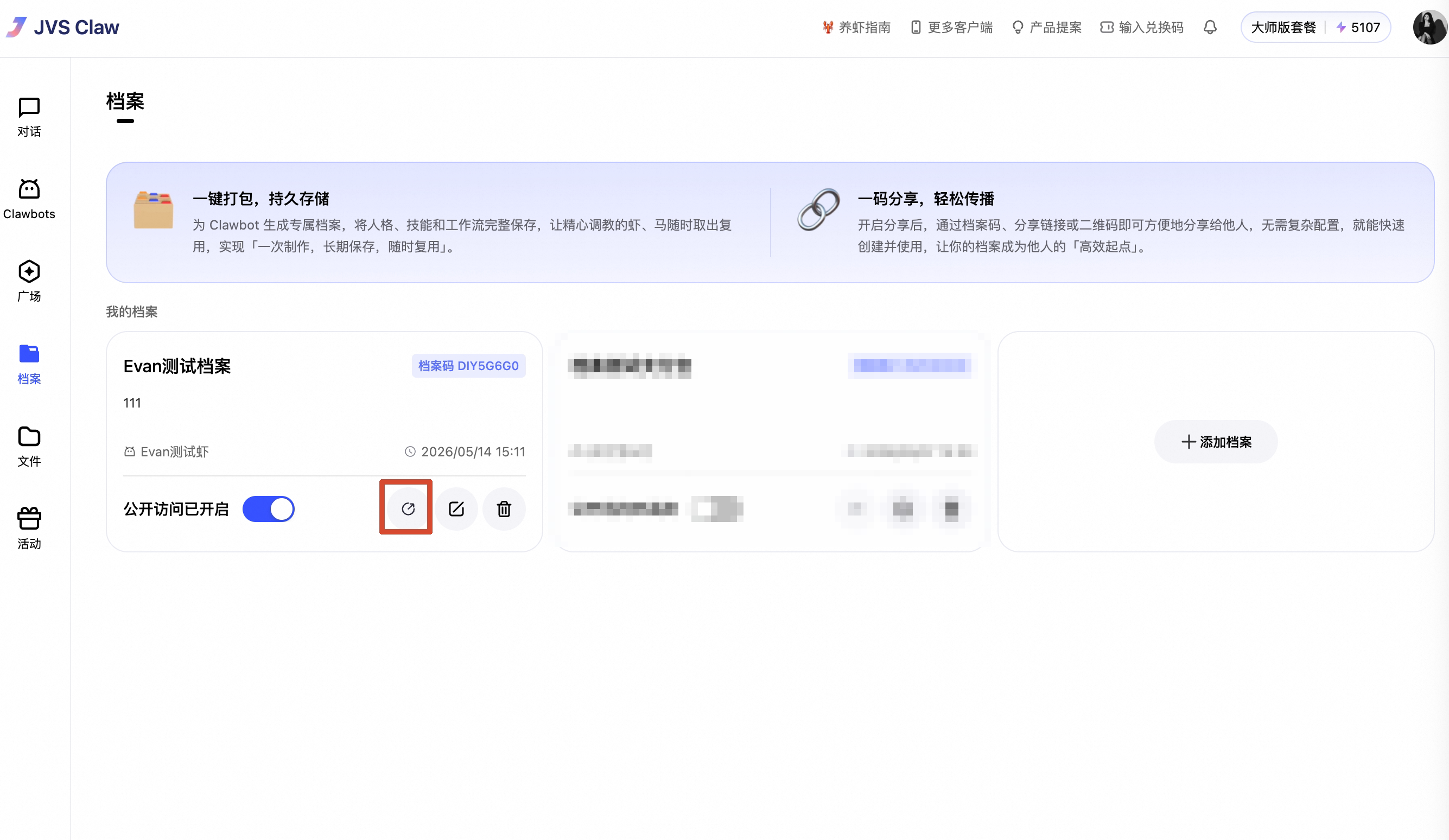Open 活动 activities gift icon
This screenshot has width=1449, height=840.
point(29,529)
